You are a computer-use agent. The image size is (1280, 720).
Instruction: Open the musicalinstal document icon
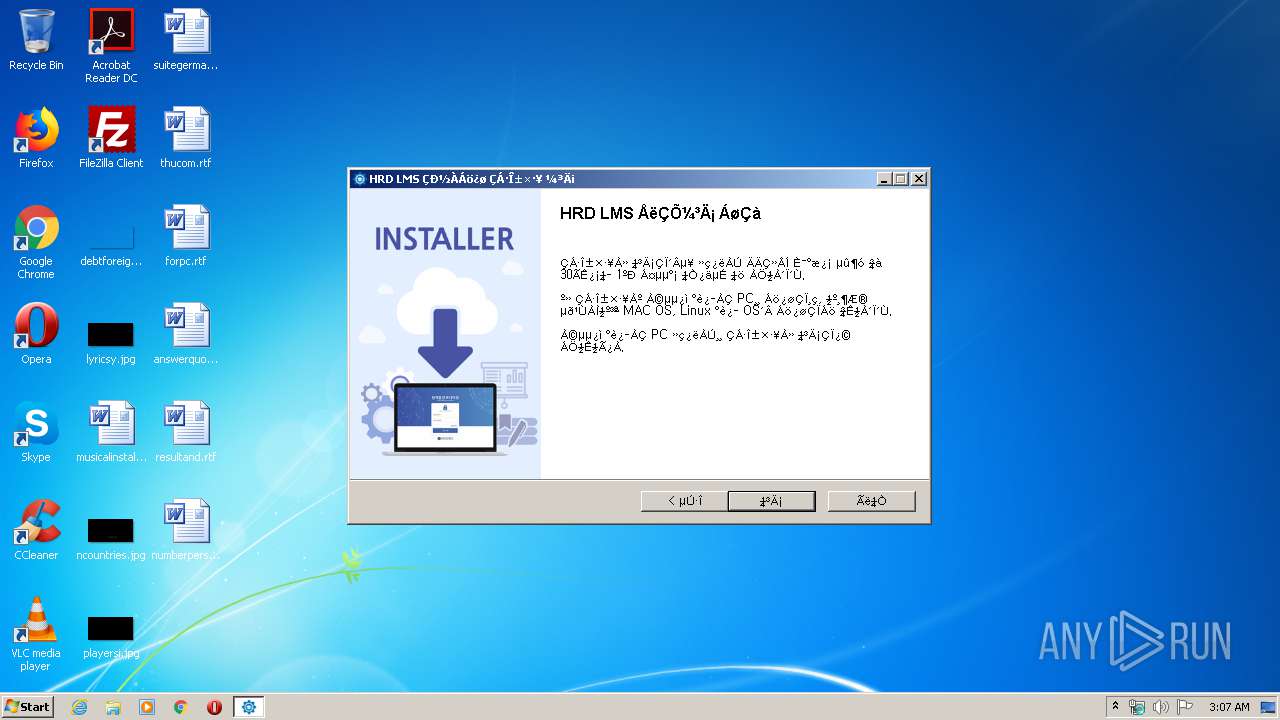pyautogui.click(x=111, y=432)
